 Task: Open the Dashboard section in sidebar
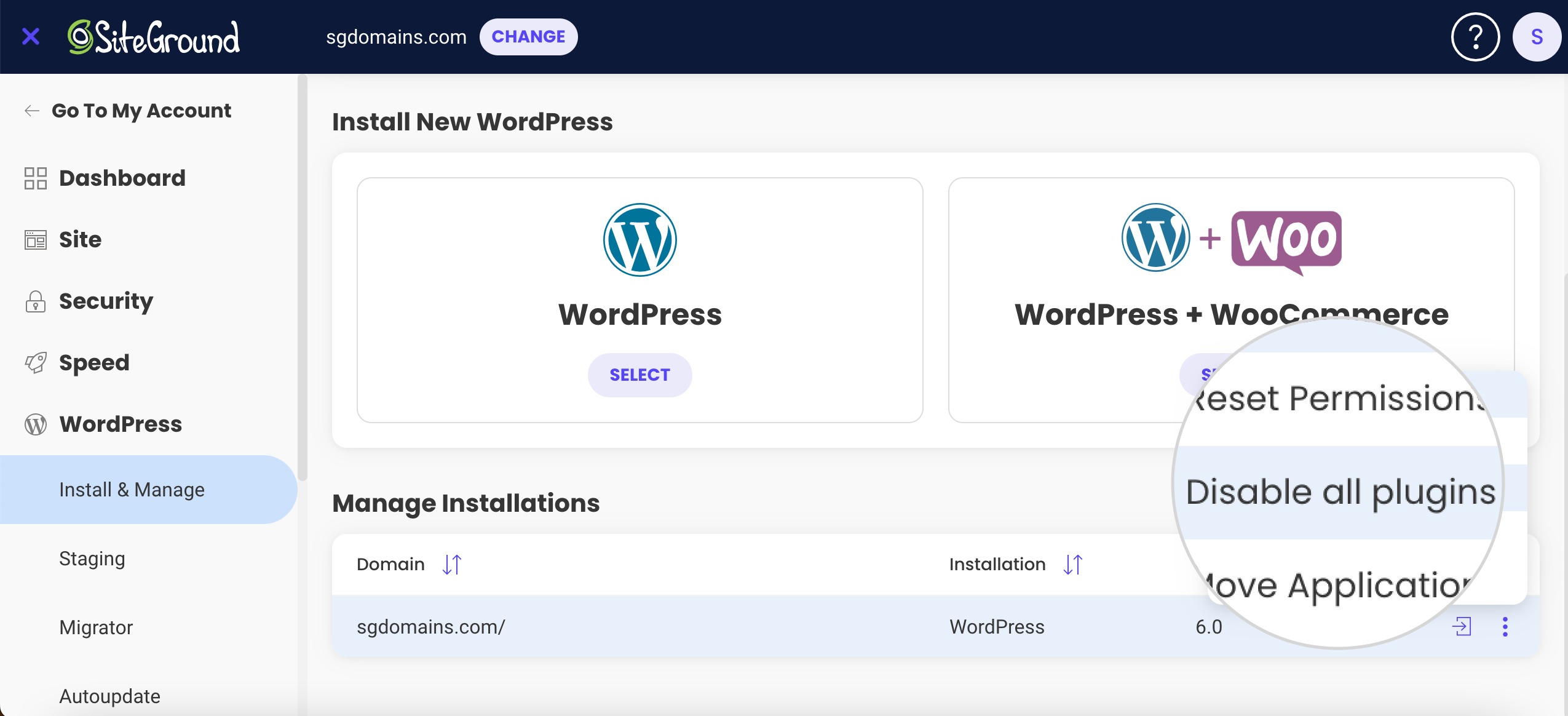click(122, 178)
